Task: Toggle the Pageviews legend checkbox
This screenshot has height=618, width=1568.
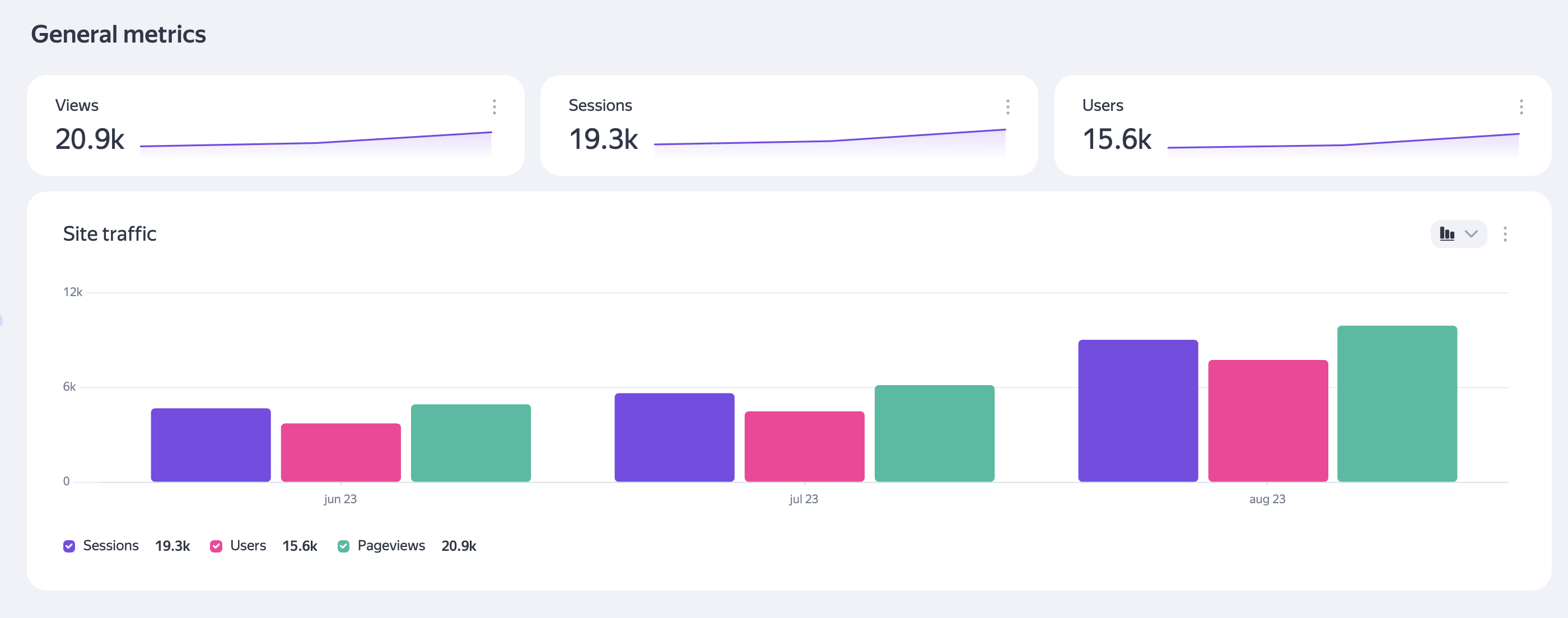Action: click(x=343, y=546)
